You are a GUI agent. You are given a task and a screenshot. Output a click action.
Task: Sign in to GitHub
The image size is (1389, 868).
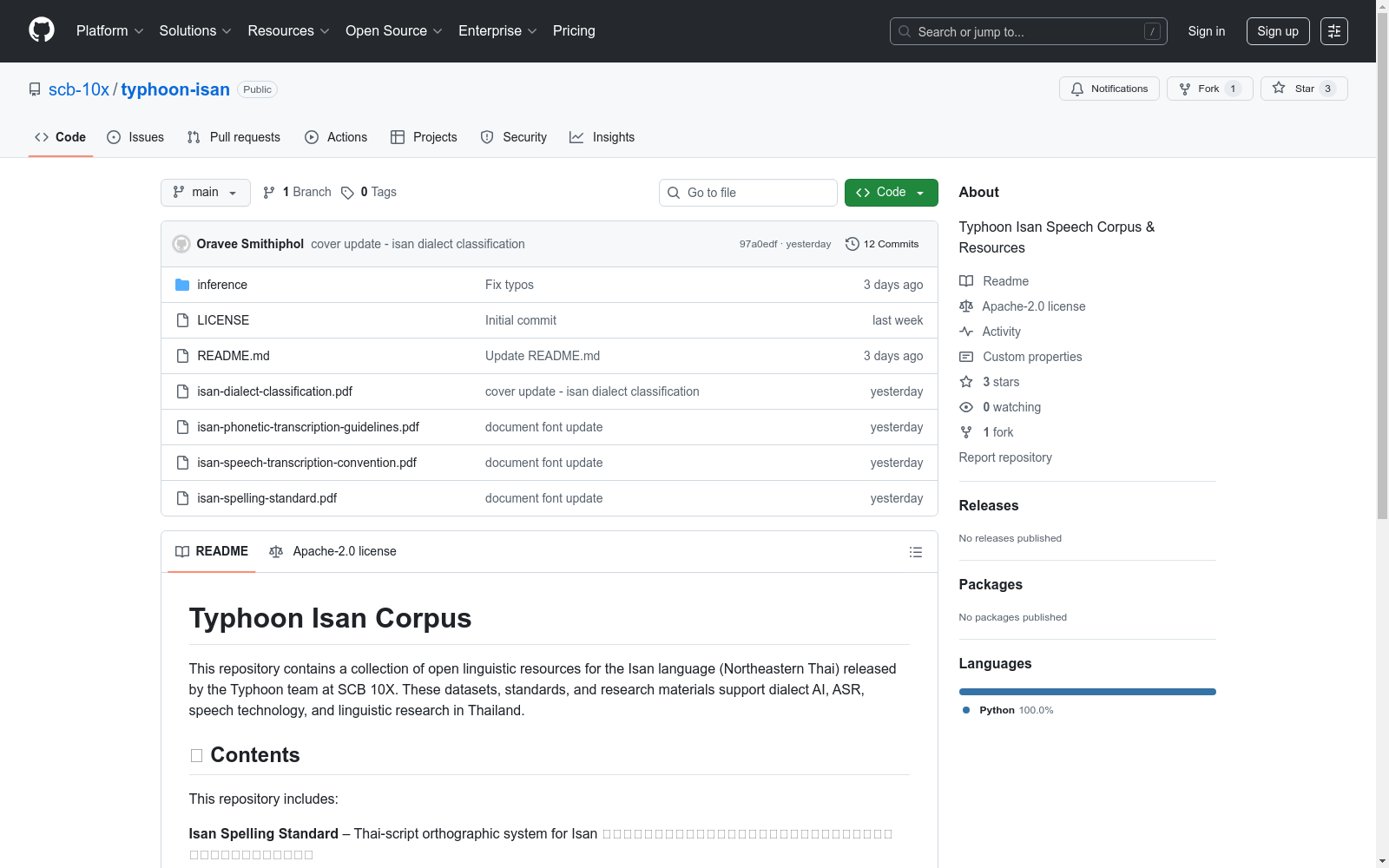tap(1207, 31)
